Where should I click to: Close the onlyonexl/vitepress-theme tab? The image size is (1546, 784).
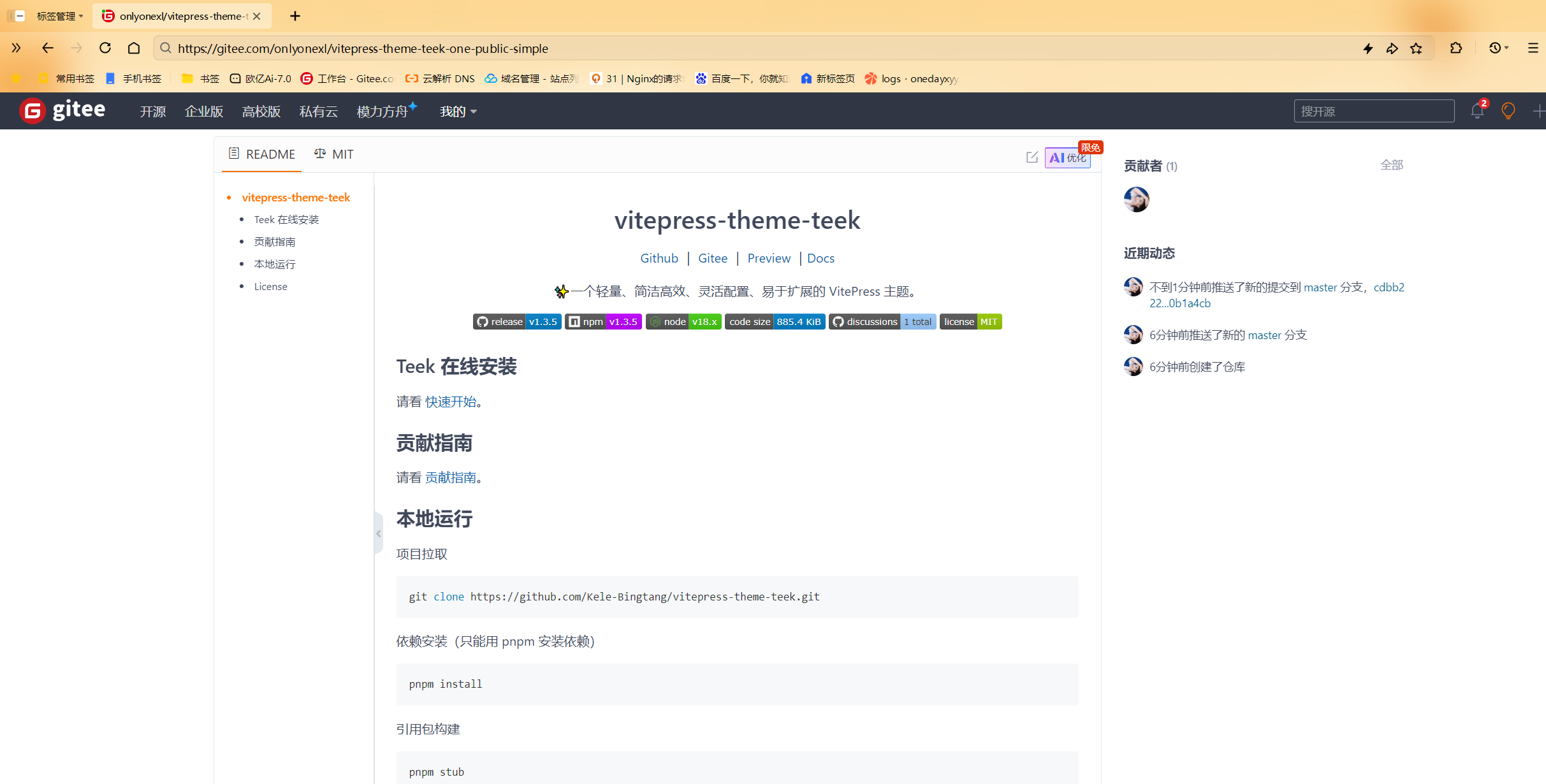pyautogui.click(x=256, y=16)
